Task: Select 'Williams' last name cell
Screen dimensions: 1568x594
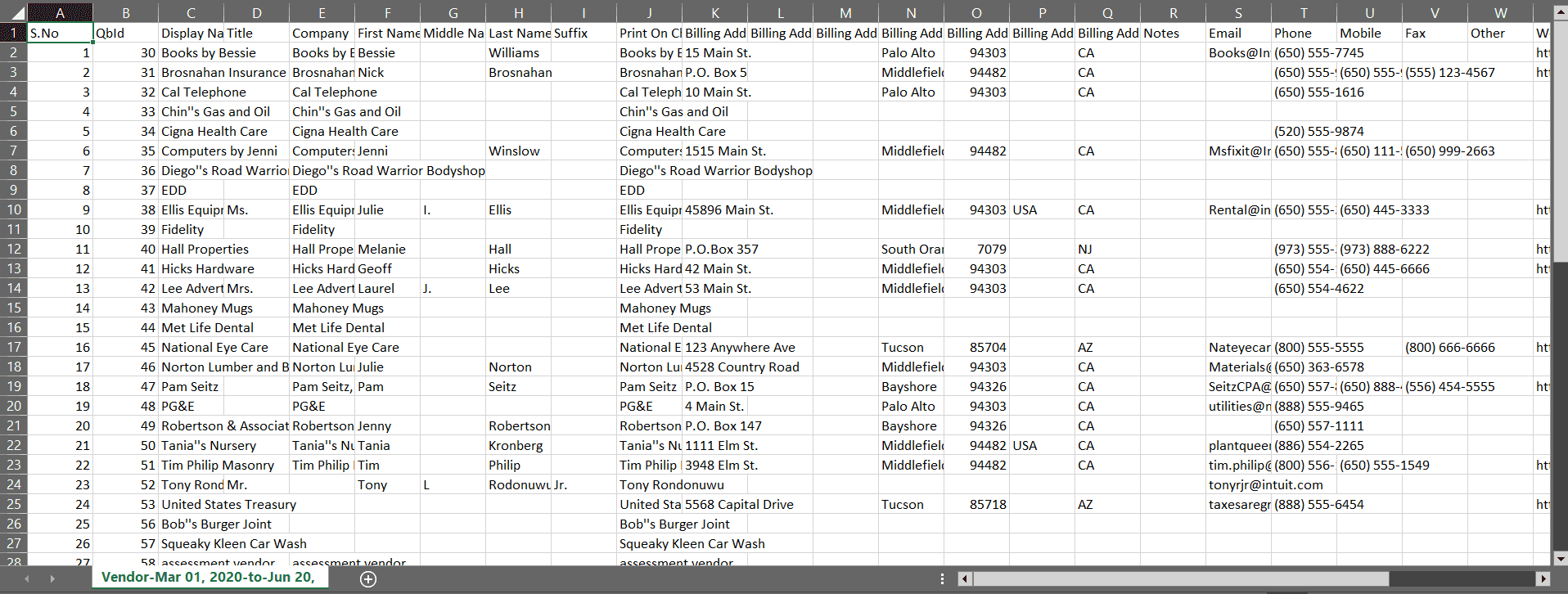Action: coord(518,52)
